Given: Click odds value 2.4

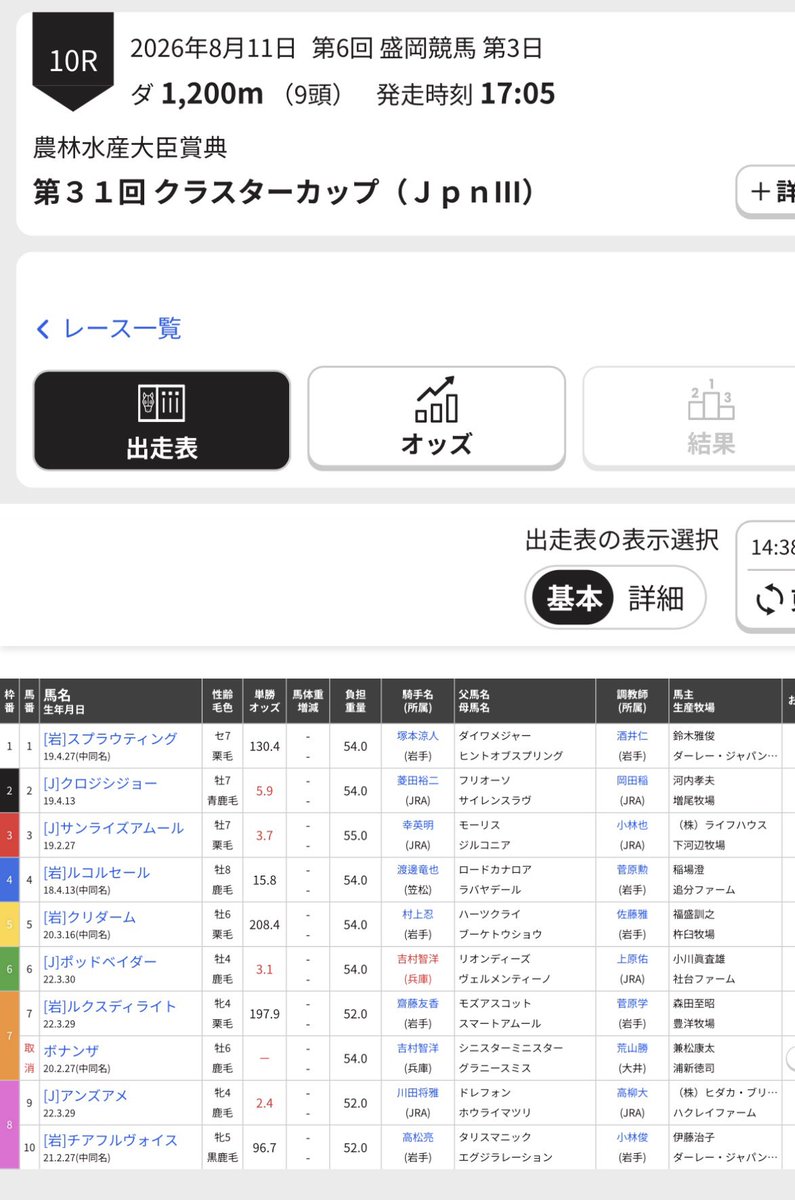Looking at the screenshot, I should (x=264, y=1104).
